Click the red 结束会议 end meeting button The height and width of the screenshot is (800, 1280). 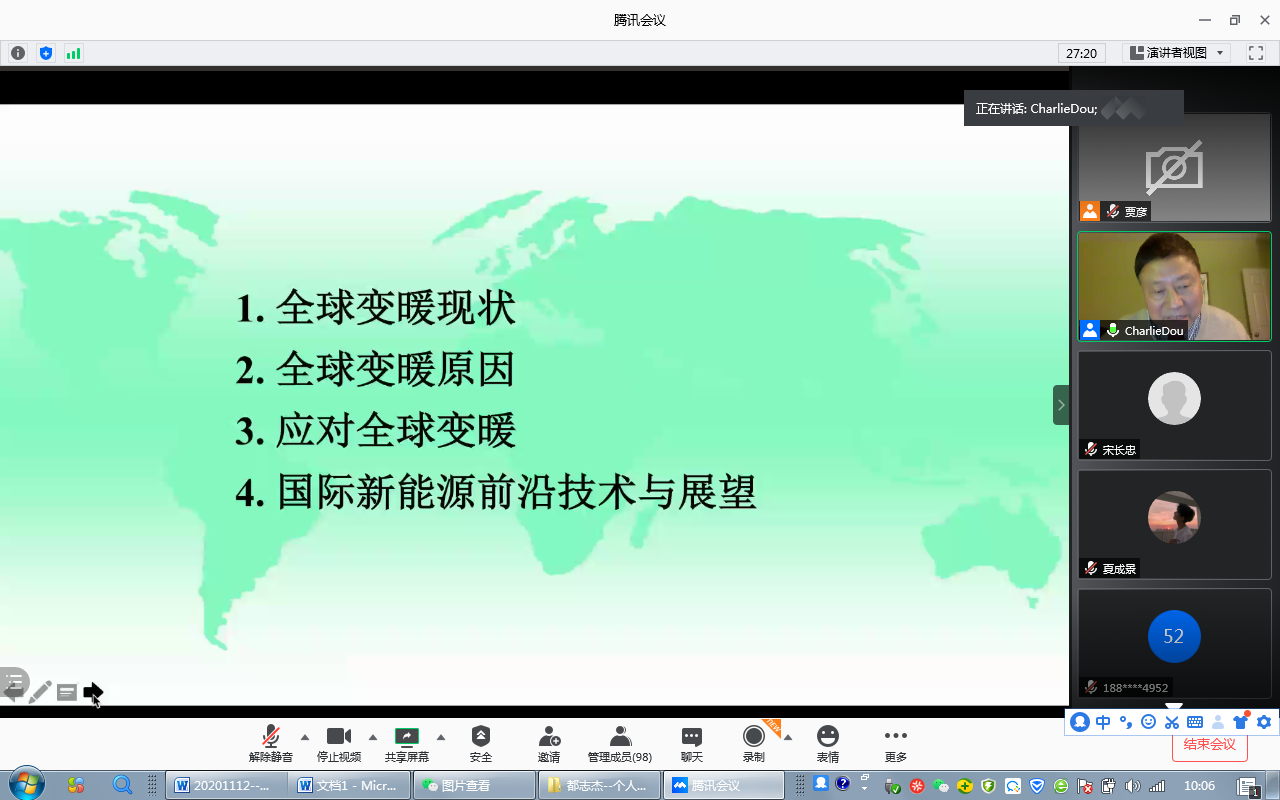click(1209, 744)
